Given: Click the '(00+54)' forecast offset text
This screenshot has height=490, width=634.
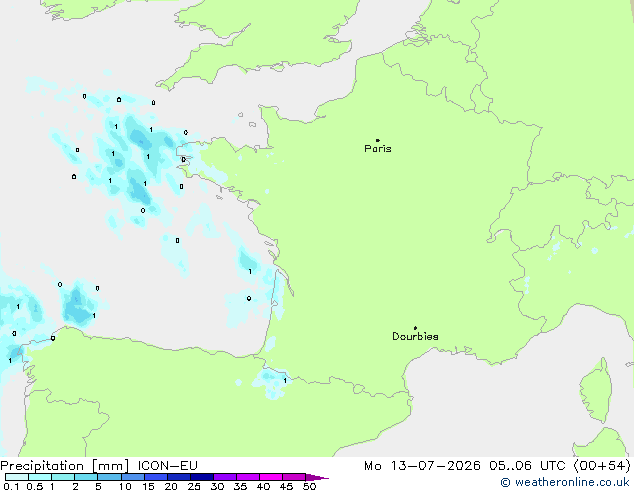Looking at the screenshot, I should click(x=602, y=466).
